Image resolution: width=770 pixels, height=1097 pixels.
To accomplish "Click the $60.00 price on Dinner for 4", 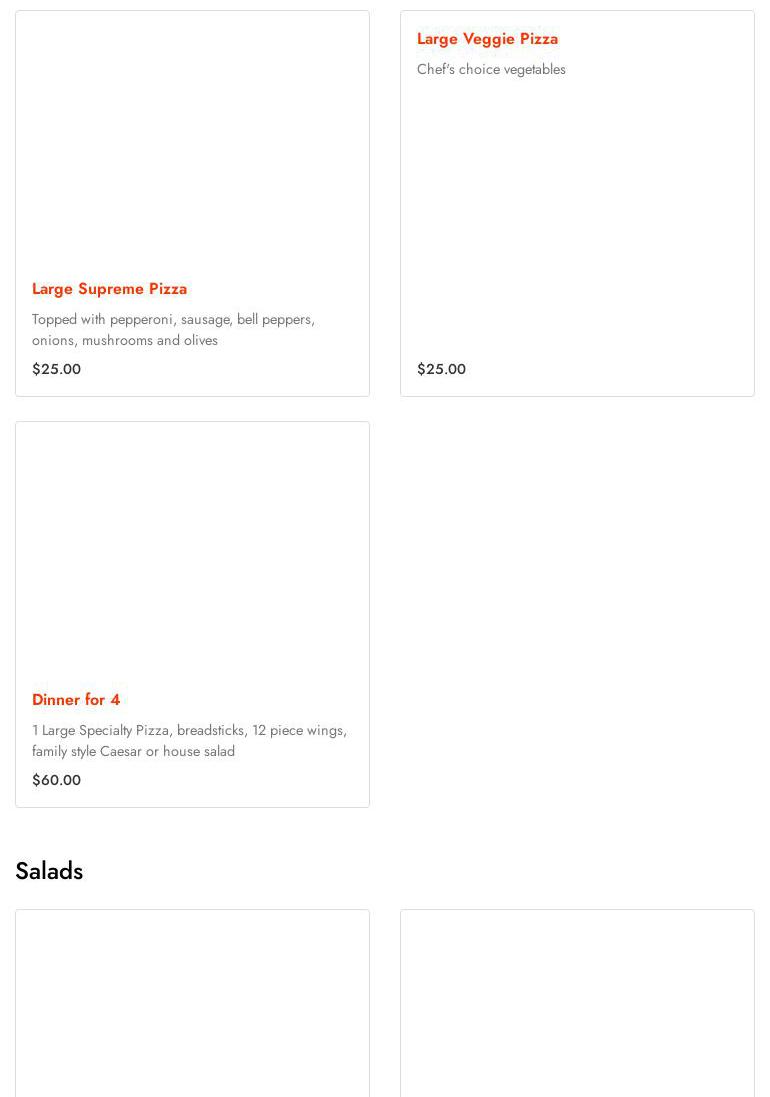I will (56, 780).
